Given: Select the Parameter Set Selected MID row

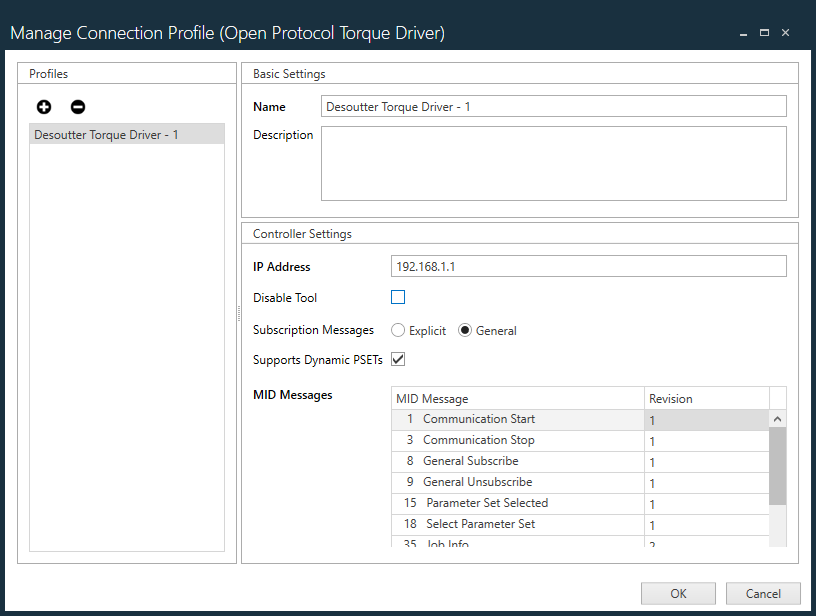Looking at the screenshot, I should [x=500, y=503].
